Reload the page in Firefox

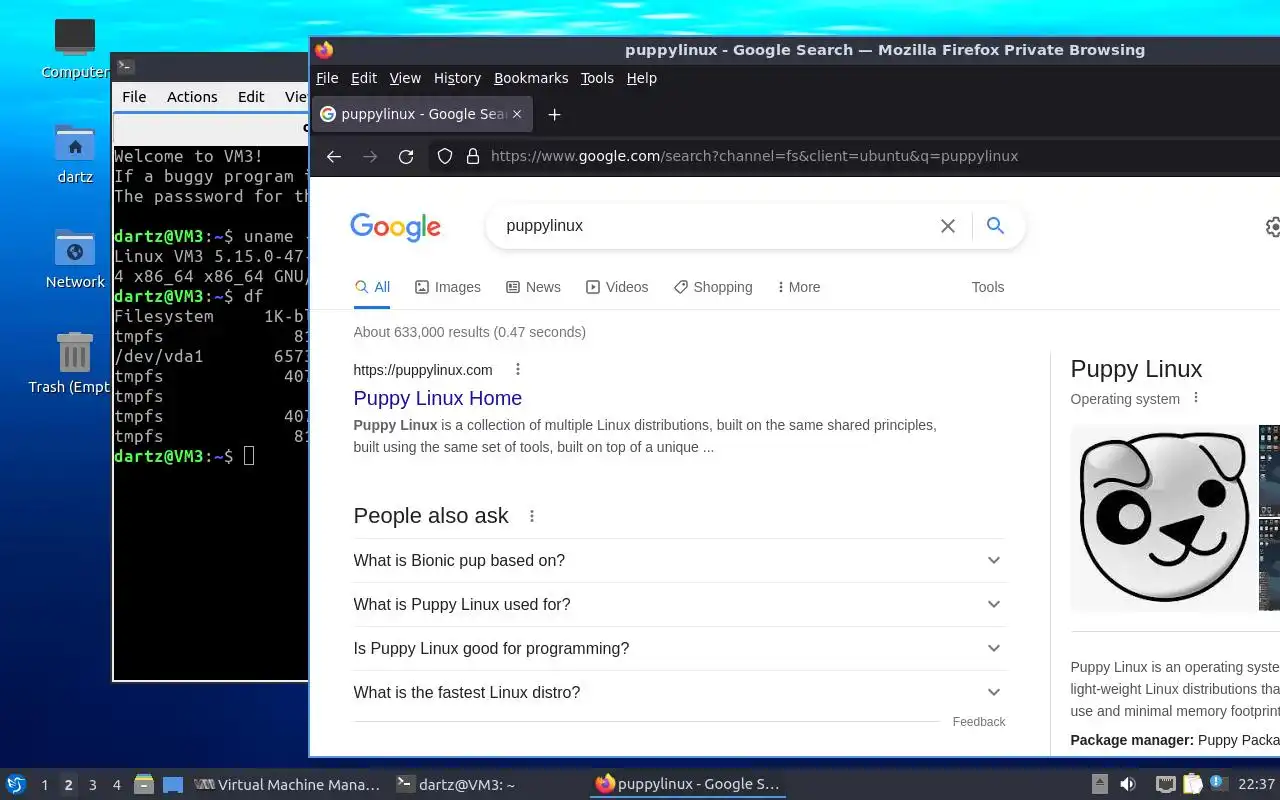(x=406, y=156)
